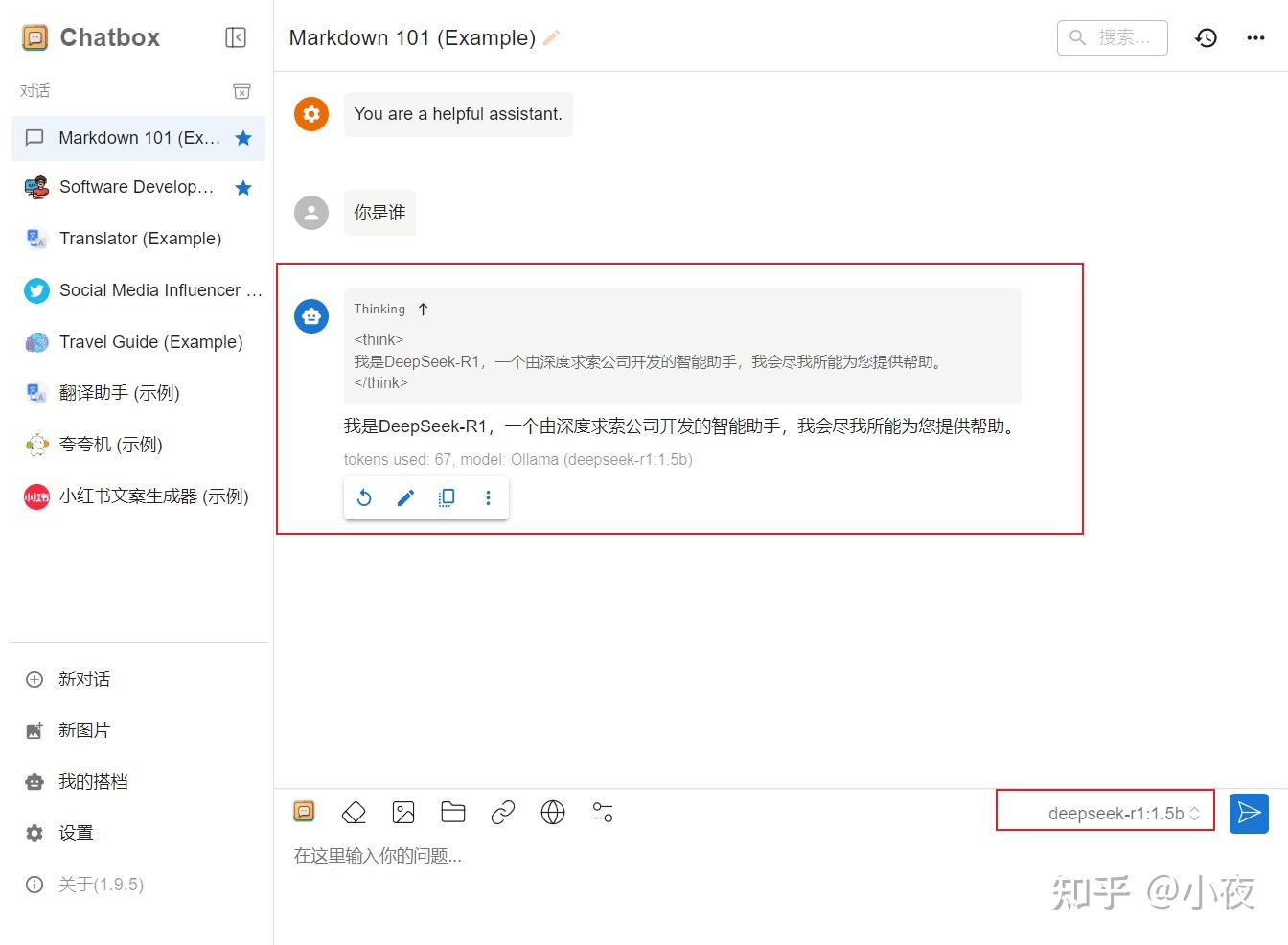Toggle star on Software Developer conversation

click(x=243, y=187)
